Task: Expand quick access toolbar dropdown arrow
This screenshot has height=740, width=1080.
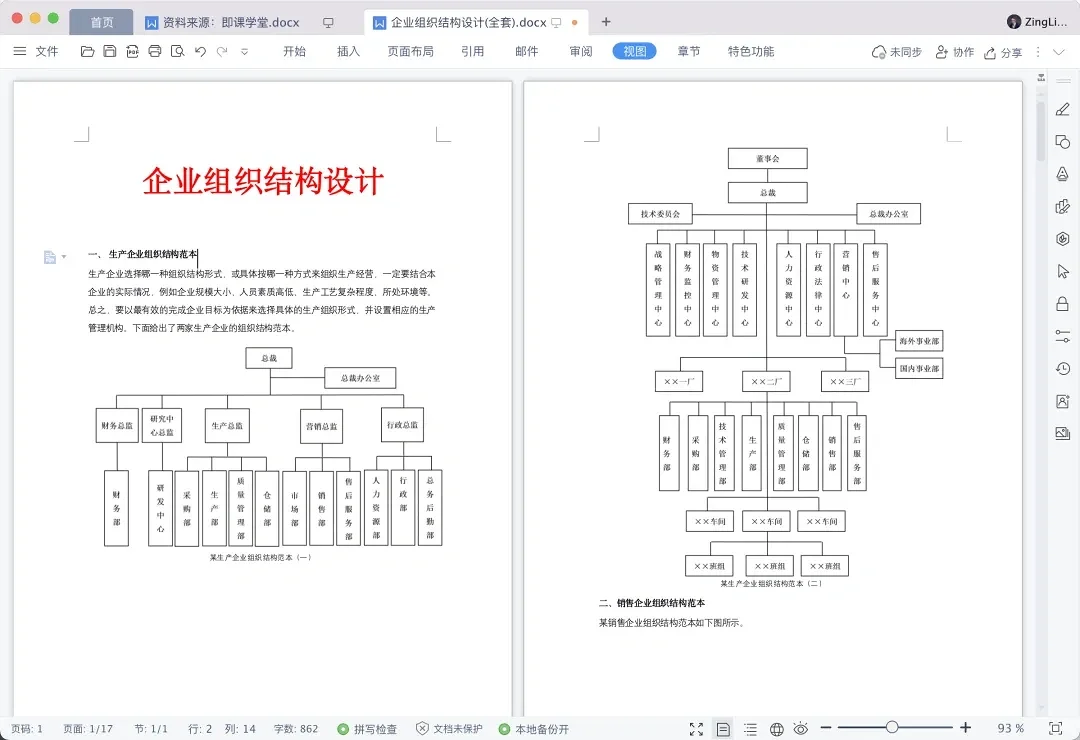Action: tap(244, 52)
